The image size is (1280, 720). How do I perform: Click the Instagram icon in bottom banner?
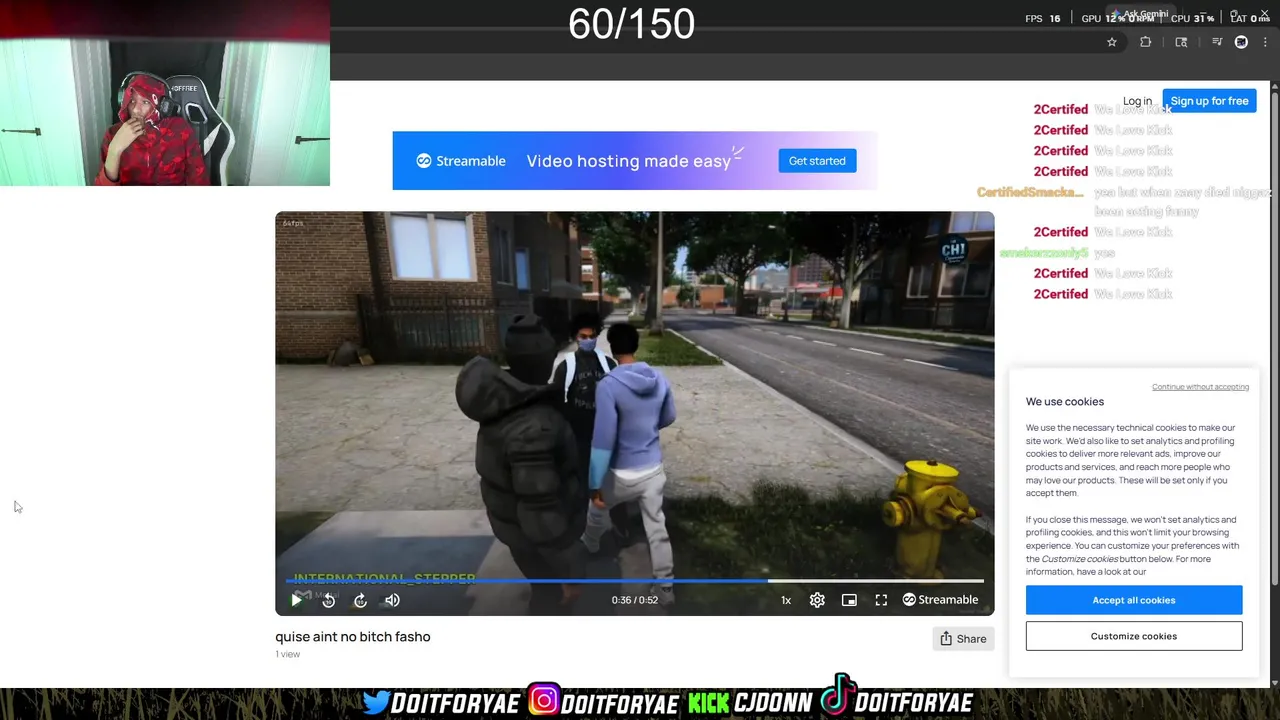543,701
